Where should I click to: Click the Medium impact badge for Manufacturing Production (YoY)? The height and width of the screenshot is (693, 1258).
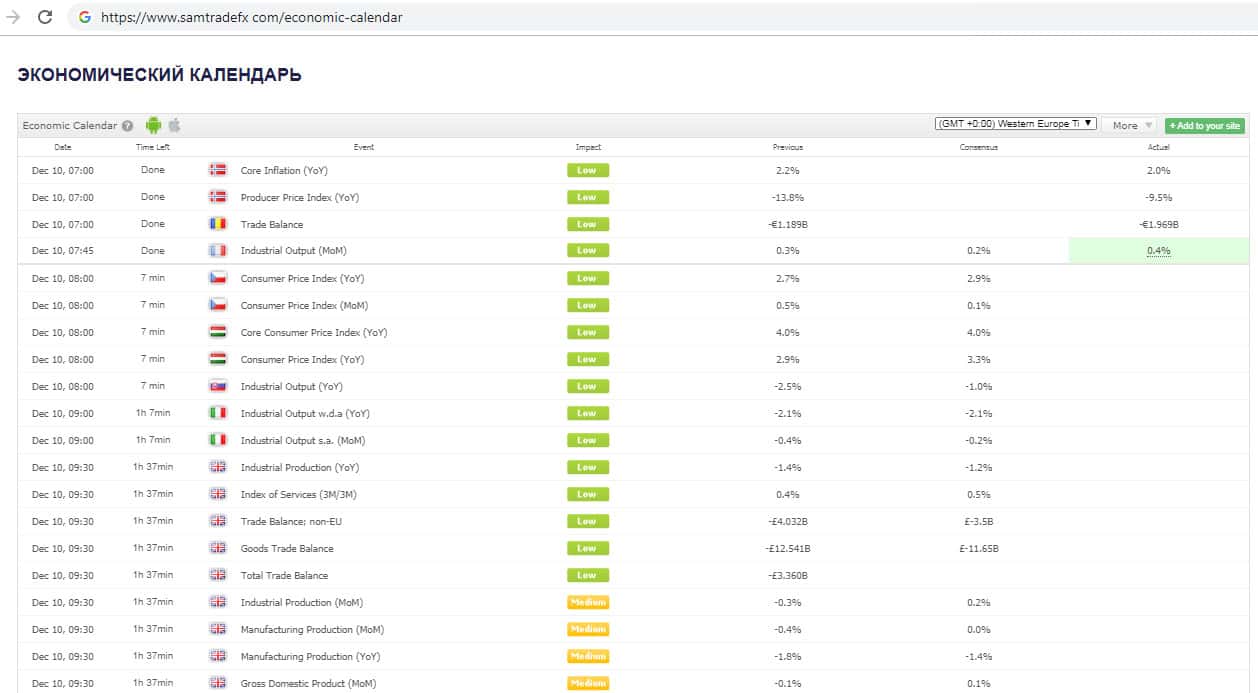[x=588, y=656]
